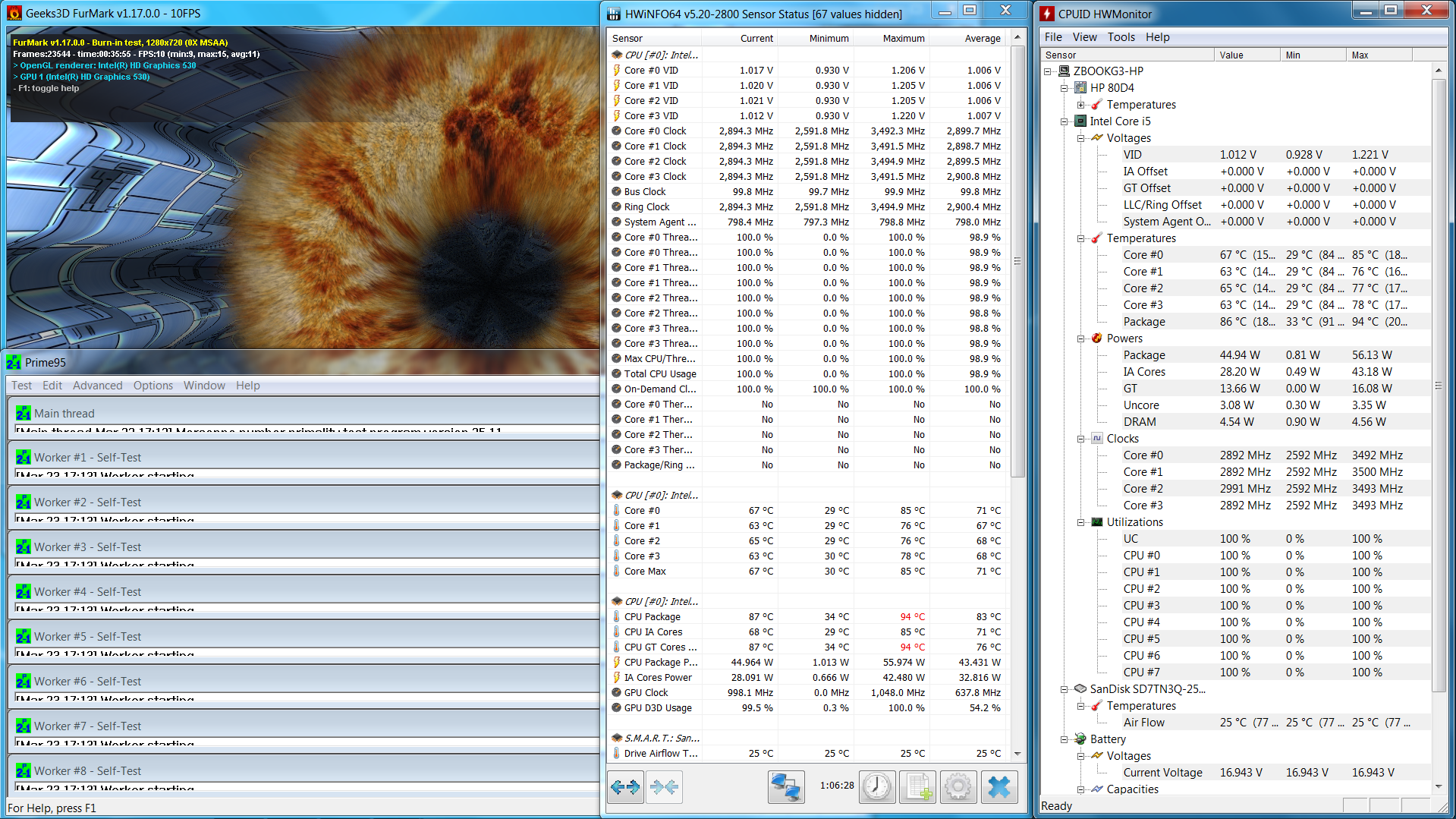The height and width of the screenshot is (819, 1456).
Task: Click thermometer icon beside Core Max row
Action: coord(617,571)
